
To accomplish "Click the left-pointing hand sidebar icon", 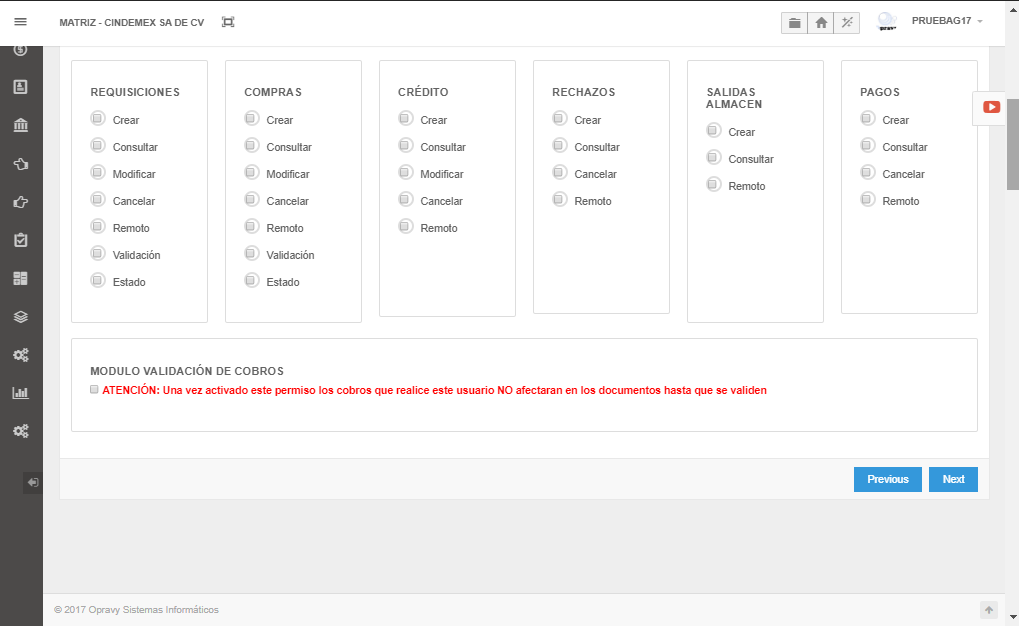I will tap(20, 164).
